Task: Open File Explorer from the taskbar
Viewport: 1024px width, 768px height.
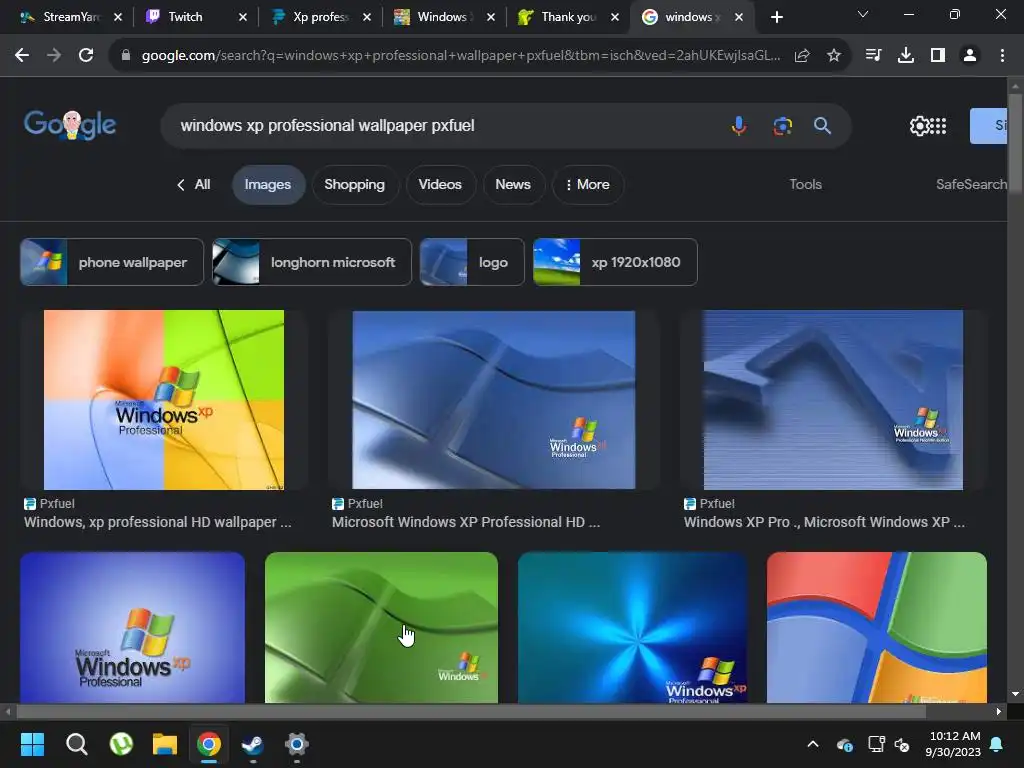Action: pyautogui.click(x=165, y=744)
